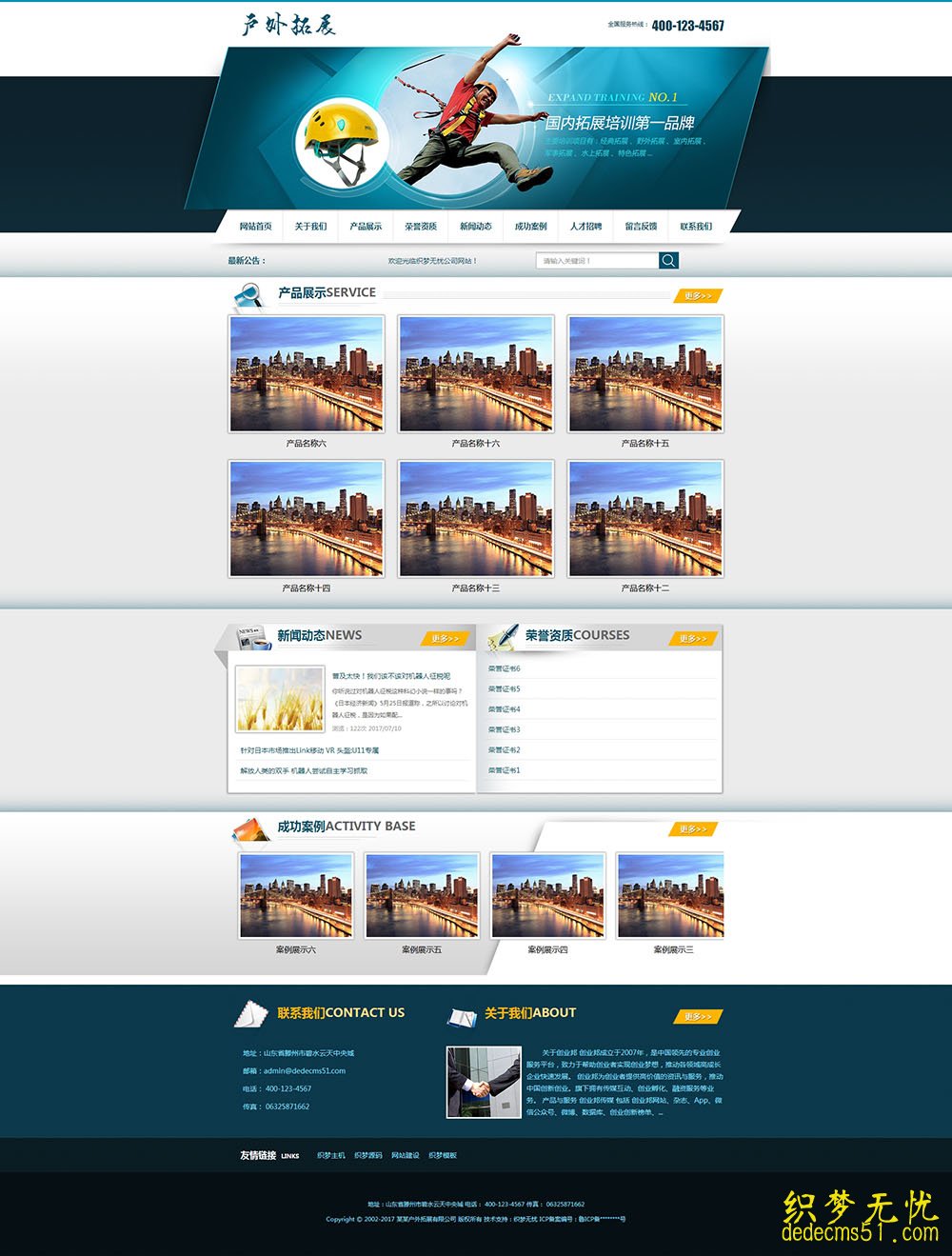Click 更多 button in the 新闻动态 section
Image resolution: width=952 pixels, height=1256 pixels.
click(x=444, y=638)
